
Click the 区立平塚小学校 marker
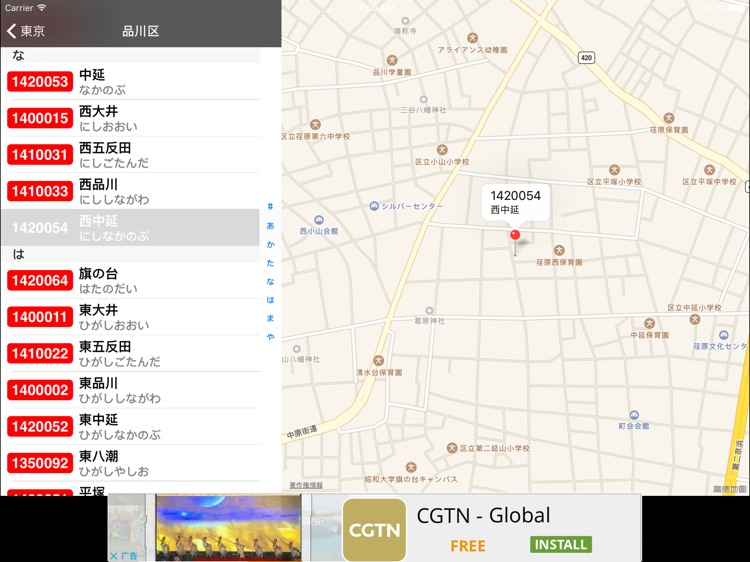tap(614, 170)
